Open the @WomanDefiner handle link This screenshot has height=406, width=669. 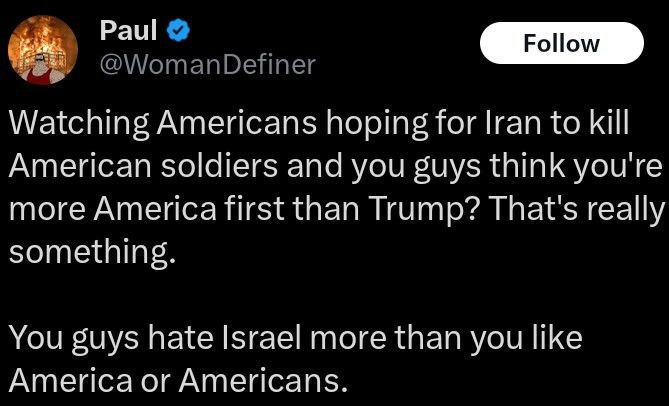(207, 65)
